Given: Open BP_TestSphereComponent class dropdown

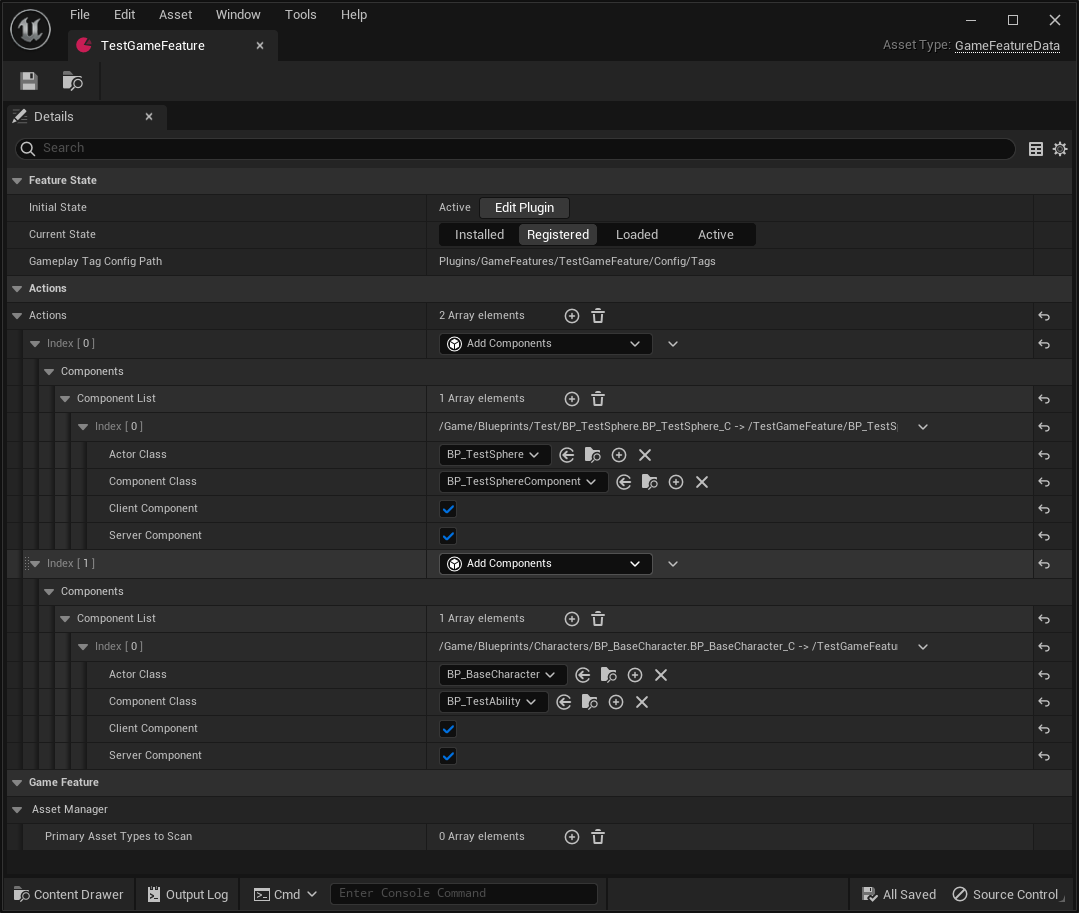Looking at the screenshot, I should (523, 482).
